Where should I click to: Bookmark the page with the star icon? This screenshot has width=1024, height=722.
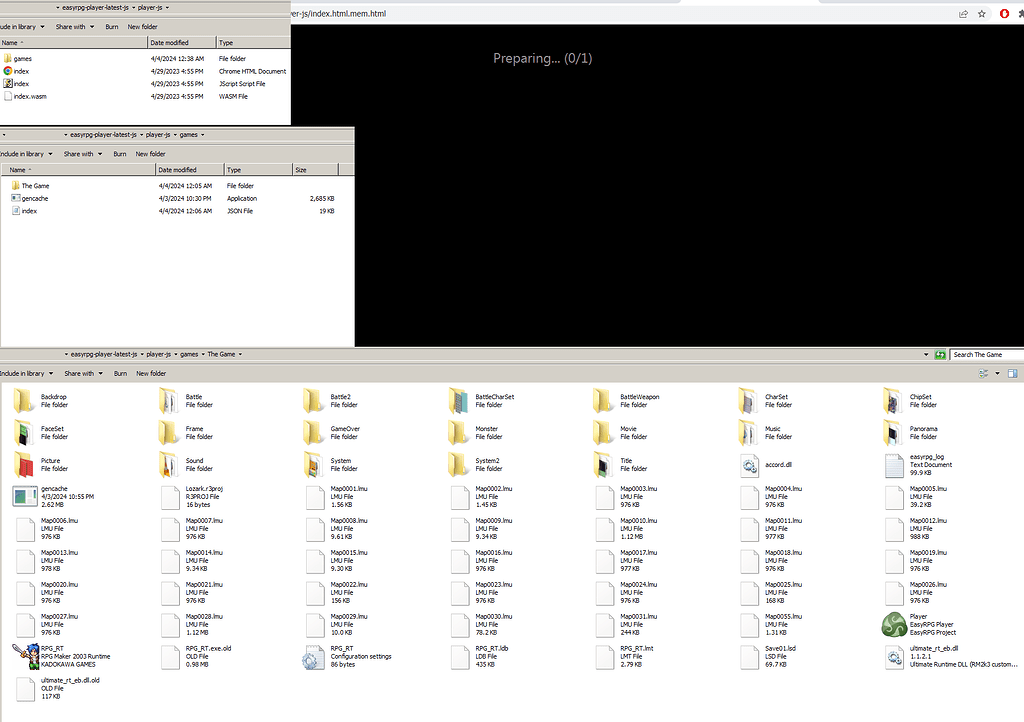(981, 13)
